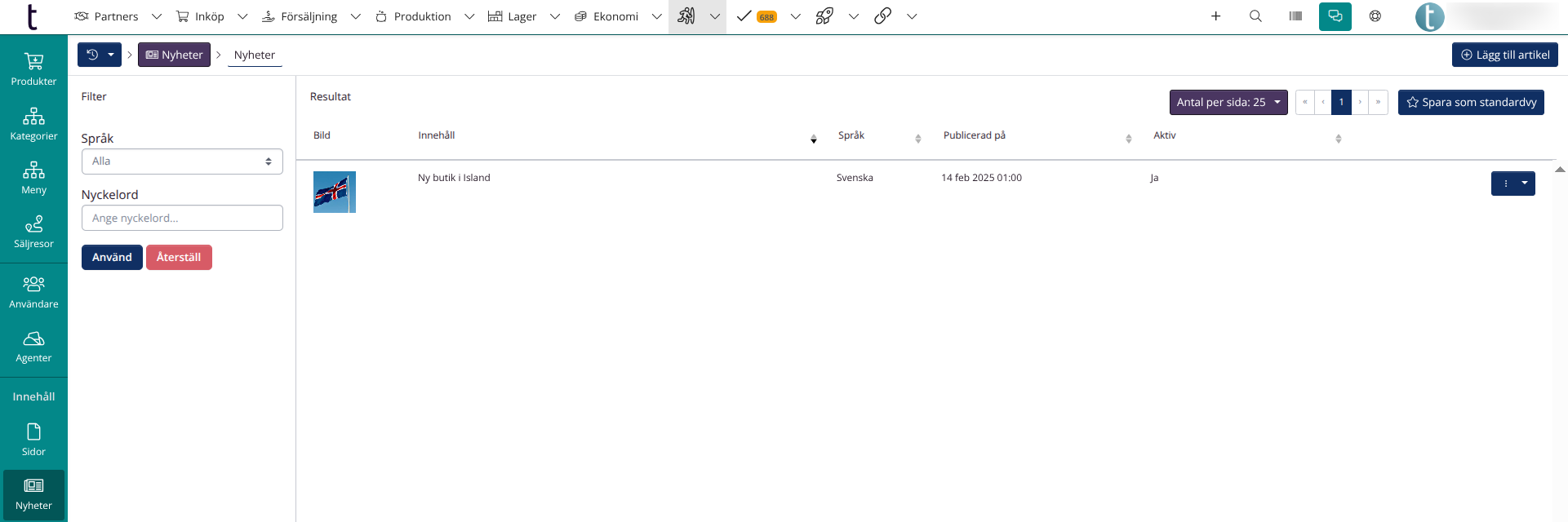Open Kategorier from the sidebar

pos(33,124)
